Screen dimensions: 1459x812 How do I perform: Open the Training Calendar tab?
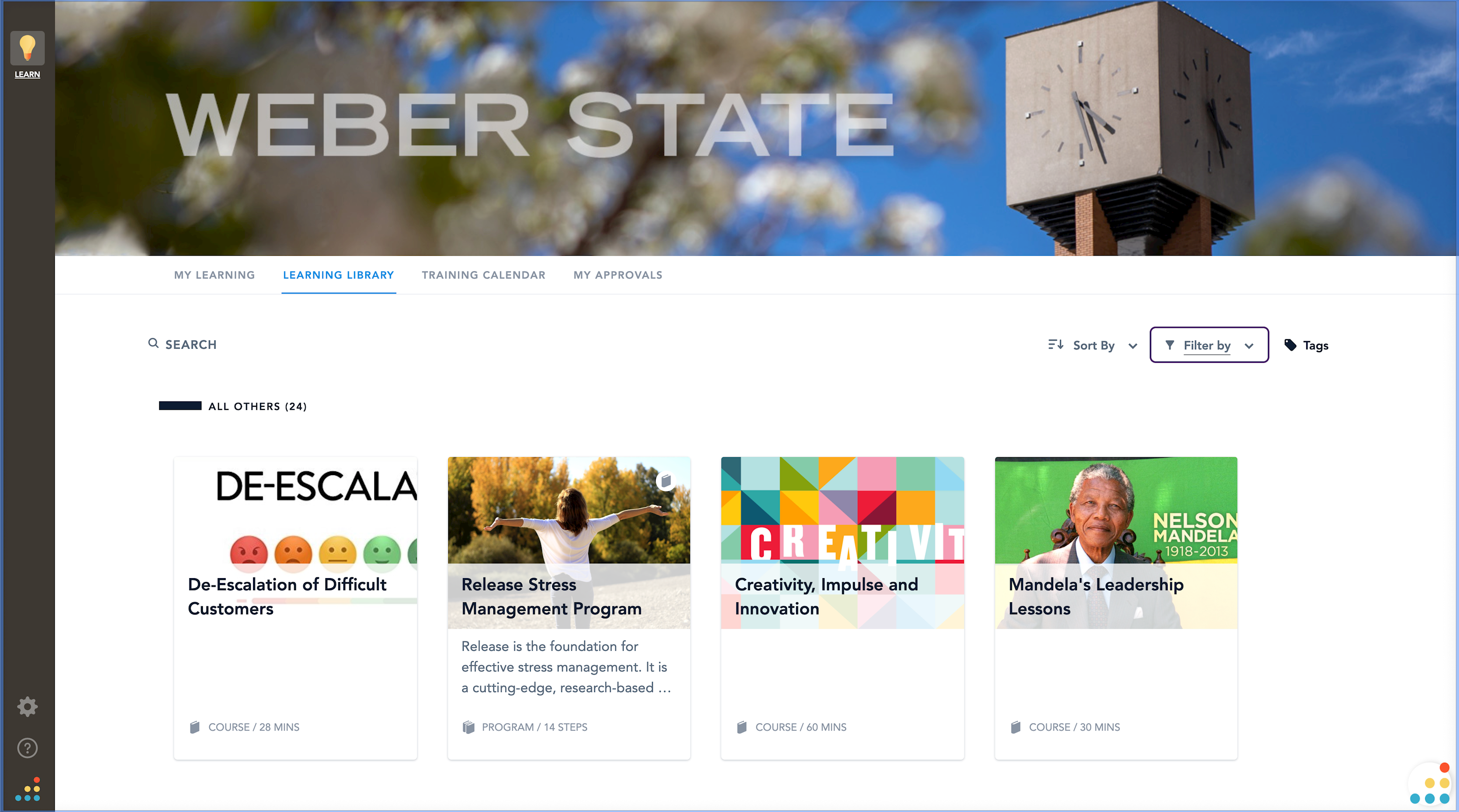tap(483, 275)
